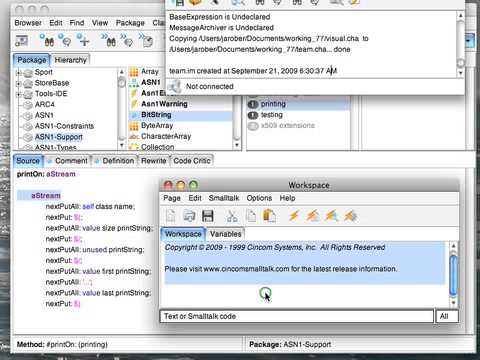Click the Workspace vertical scrollbar thumb
The image size is (480, 360).
[x=453, y=275]
